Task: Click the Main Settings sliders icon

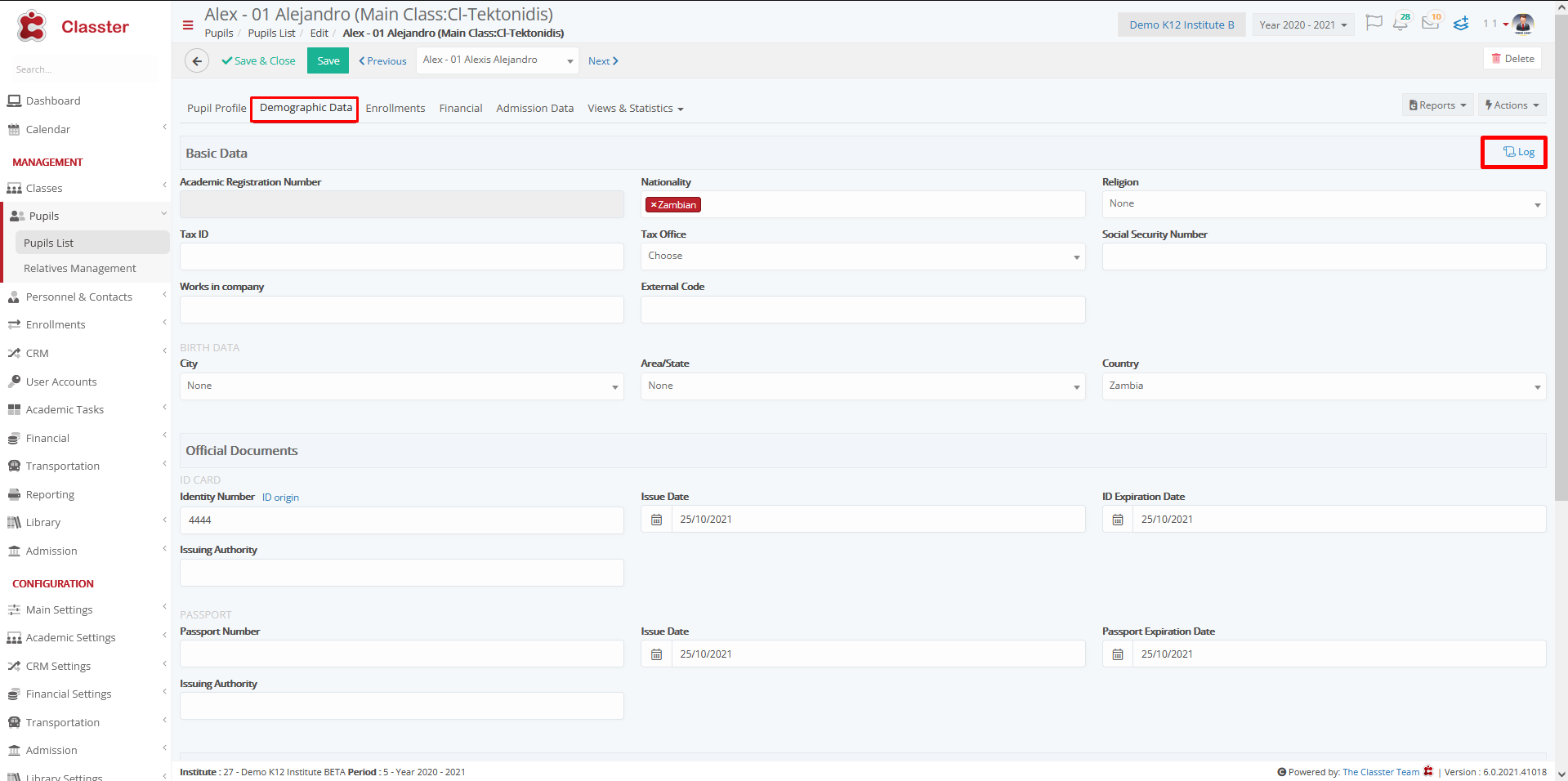Action: pos(14,609)
